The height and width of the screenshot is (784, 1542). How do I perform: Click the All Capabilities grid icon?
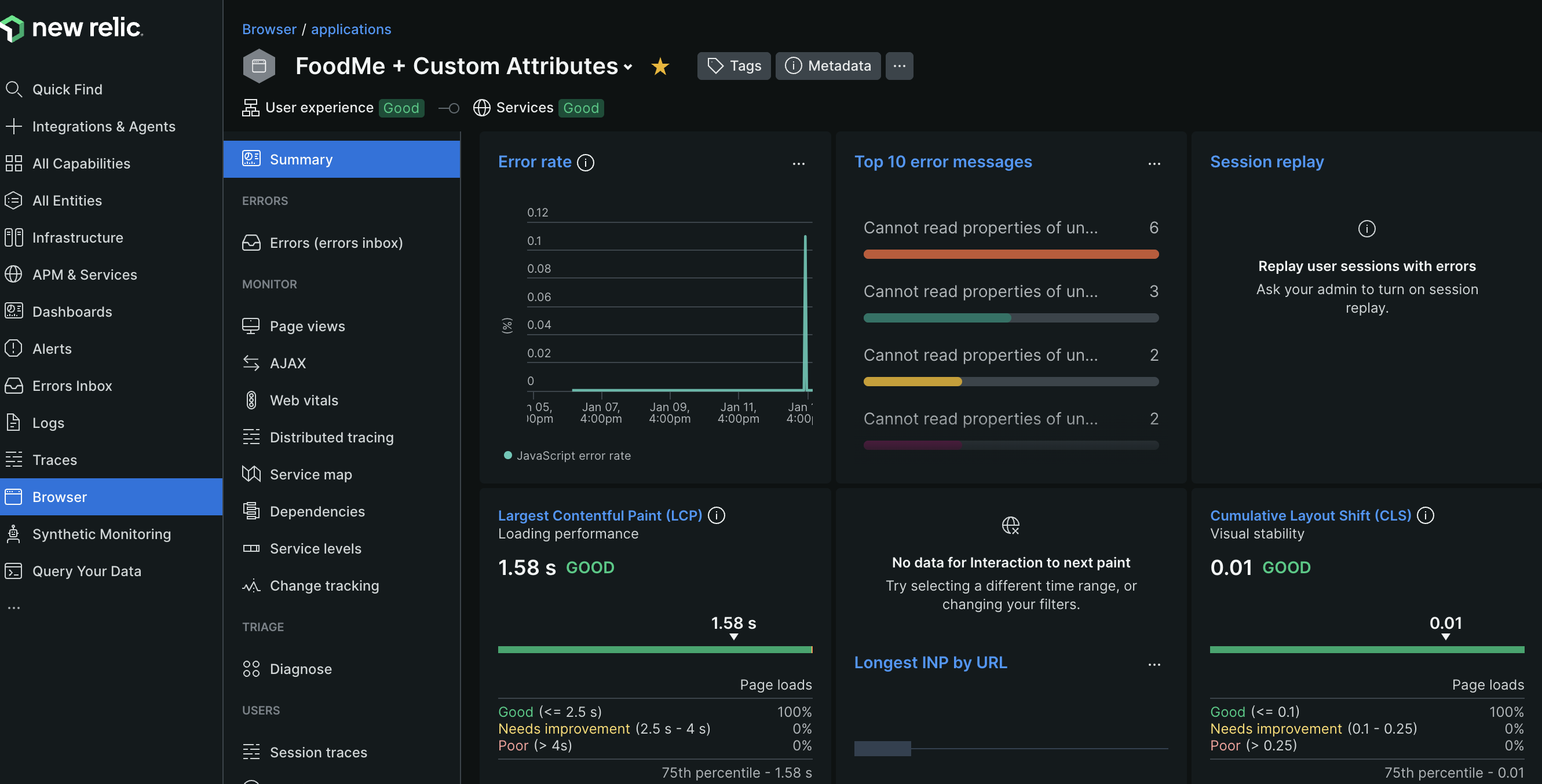[x=14, y=163]
